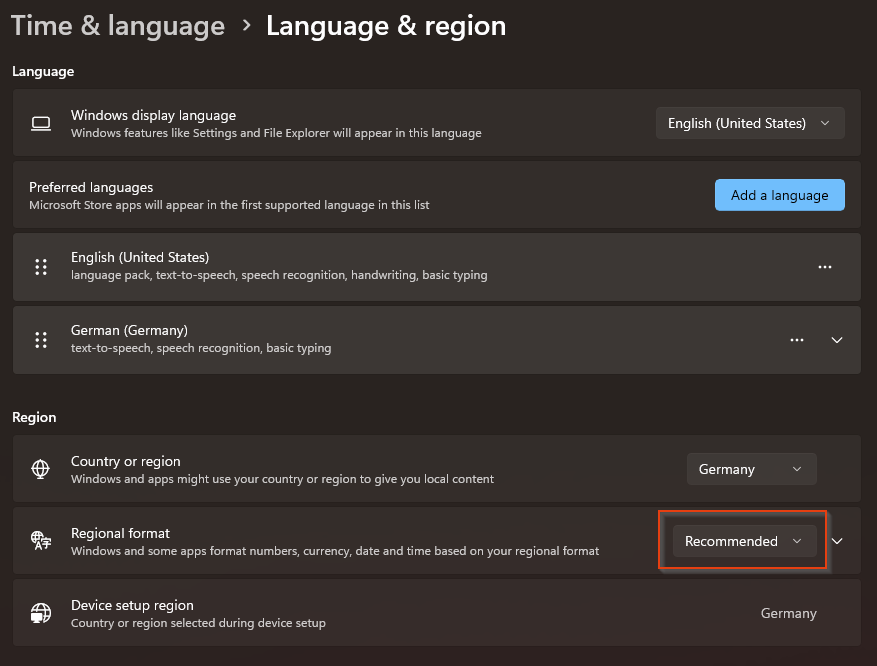The image size is (877, 666).
Task: Go back to Time & language breadcrumb
Action: point(118,26)
